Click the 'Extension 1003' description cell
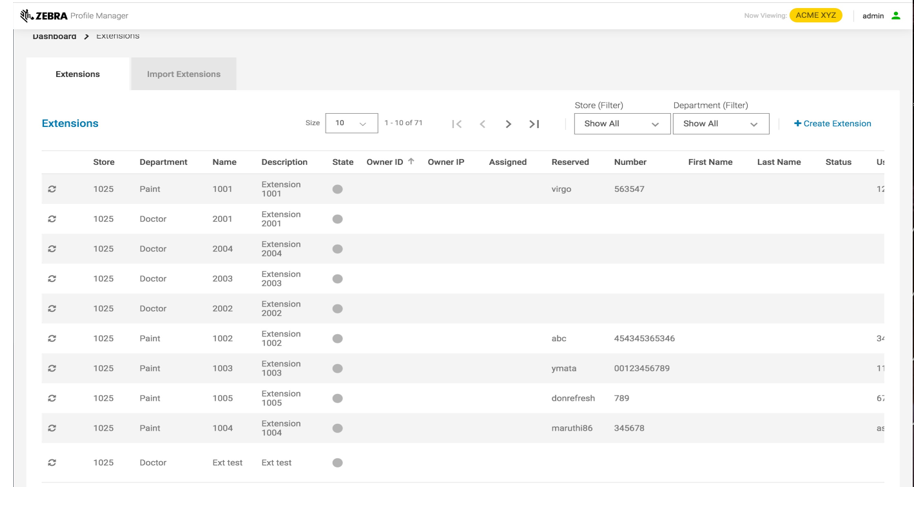Image resolution: width=917 pixels, height=507 pixels. [x=281, y=368]
